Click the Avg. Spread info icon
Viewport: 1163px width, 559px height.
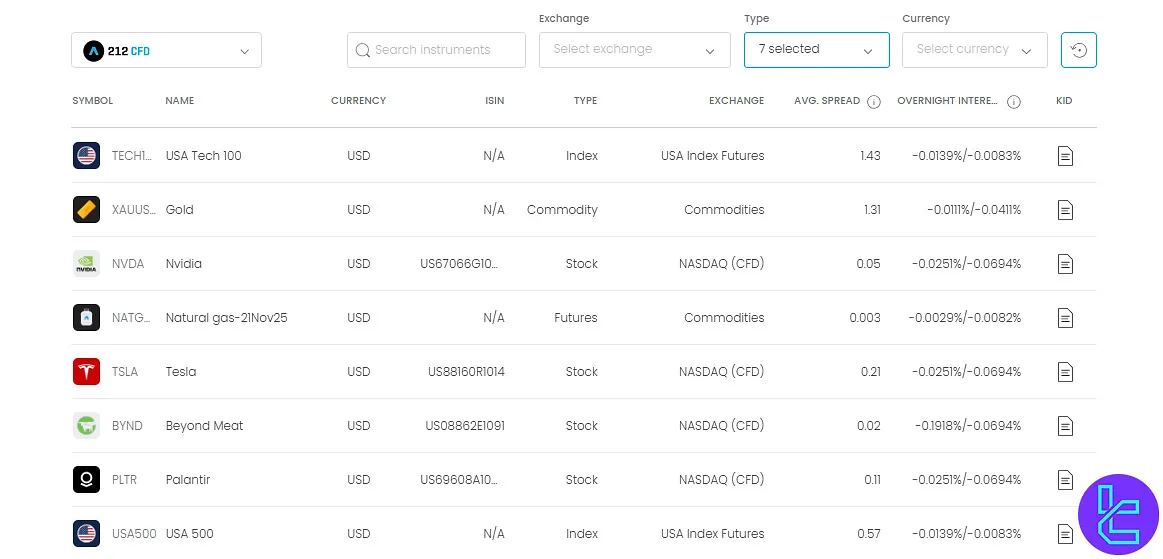pyautogui.click(x=873, y=102)
